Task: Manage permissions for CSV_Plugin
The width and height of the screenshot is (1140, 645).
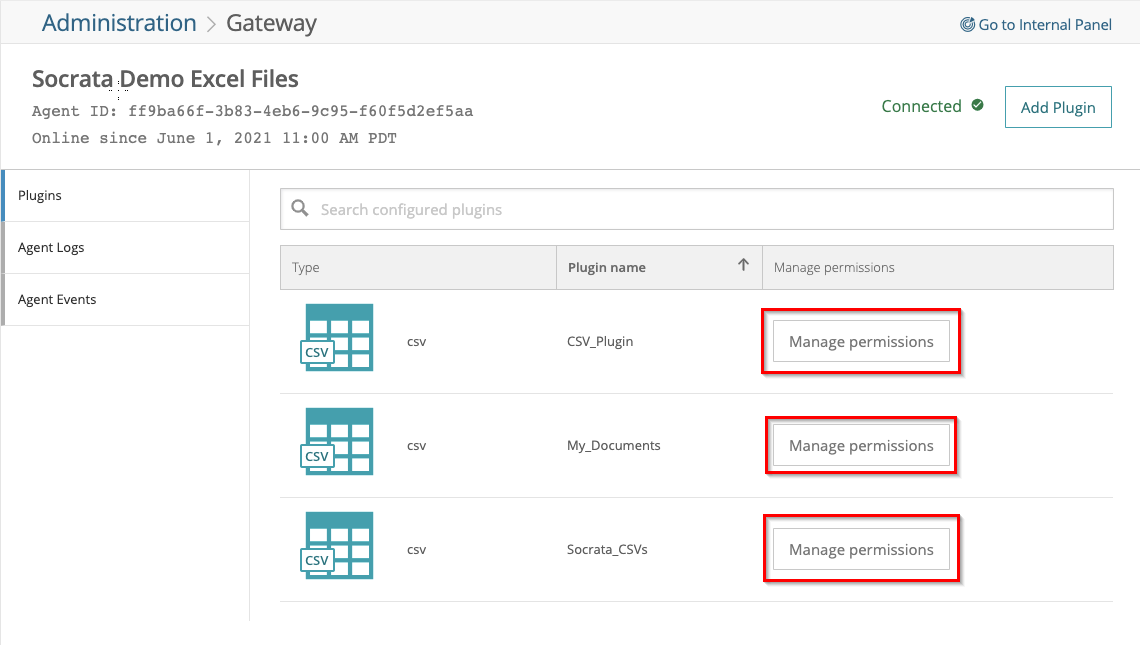Action: [860, 340]
